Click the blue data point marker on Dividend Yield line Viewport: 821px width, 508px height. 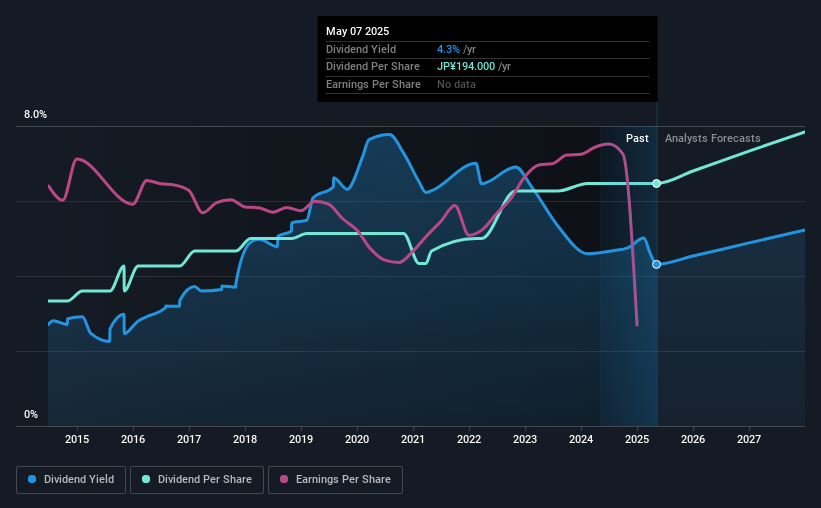point(656,264)
